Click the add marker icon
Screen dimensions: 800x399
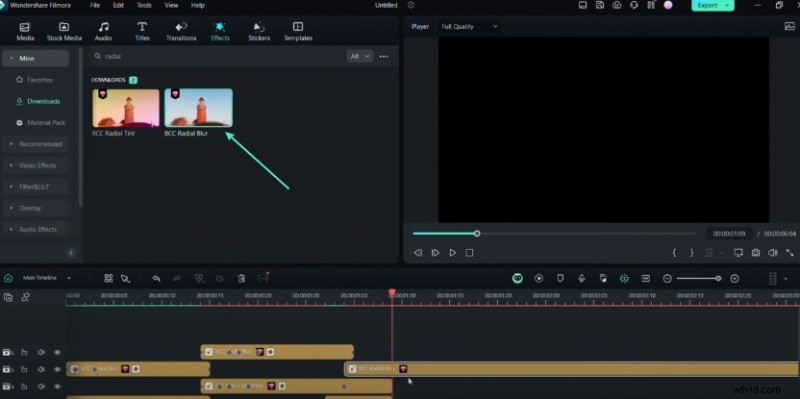point(560,279)
